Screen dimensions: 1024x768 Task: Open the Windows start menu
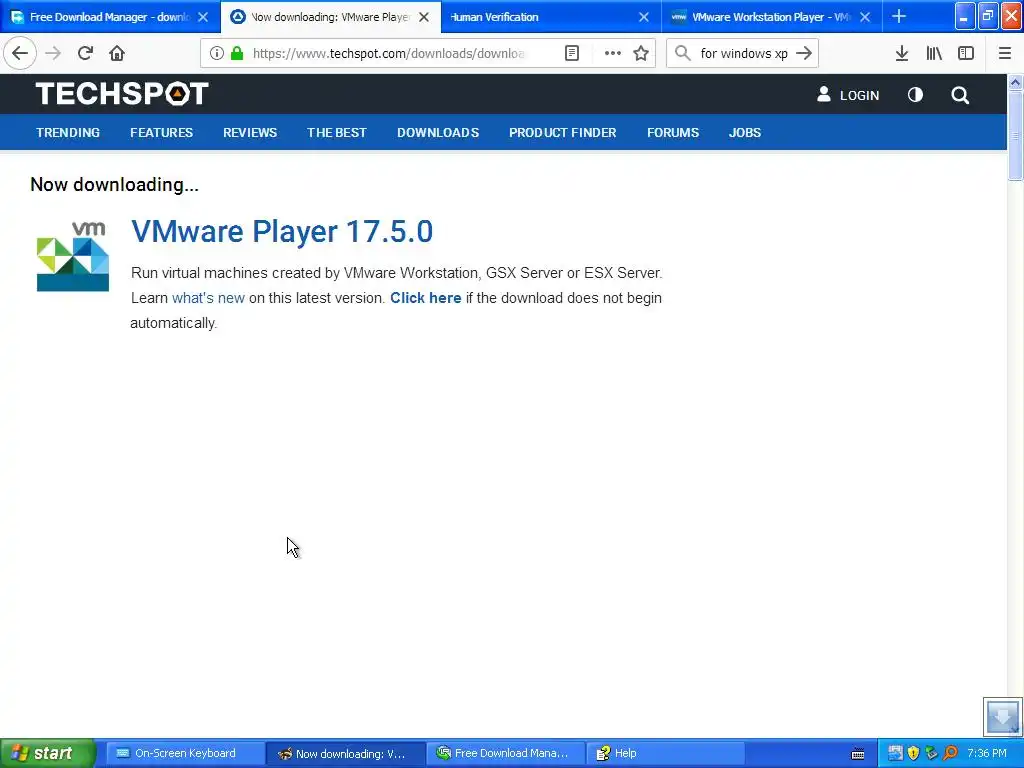click(47, 753)
